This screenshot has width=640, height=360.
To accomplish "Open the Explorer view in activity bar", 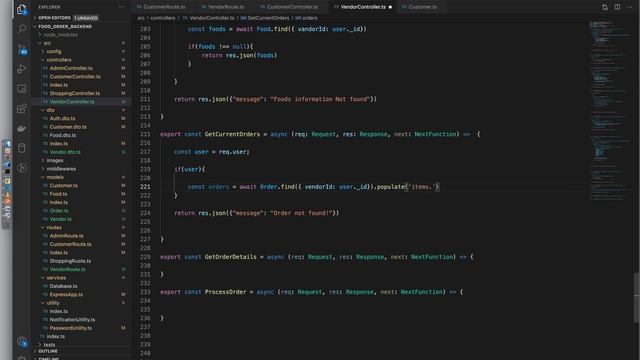I will 22,9.
